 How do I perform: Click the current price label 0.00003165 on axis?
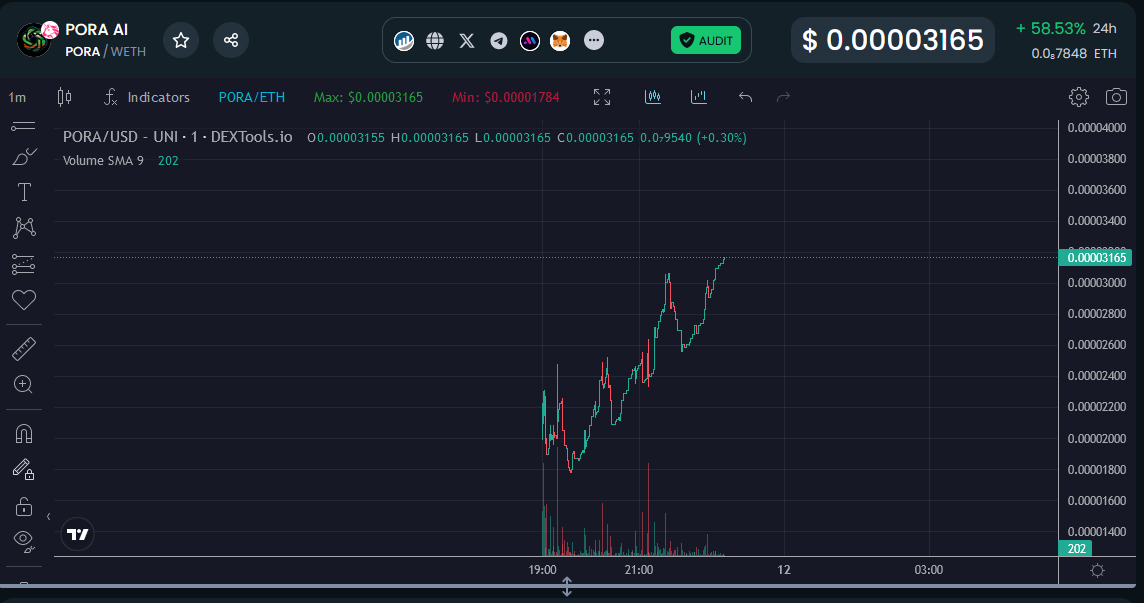click(x=1095, y=258)
